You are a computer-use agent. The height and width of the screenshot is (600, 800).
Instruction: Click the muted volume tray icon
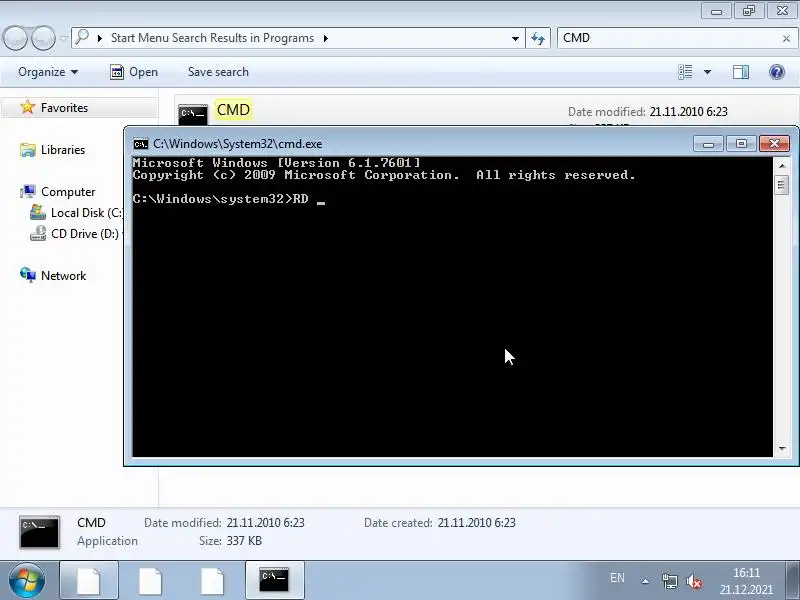[694, 581]
